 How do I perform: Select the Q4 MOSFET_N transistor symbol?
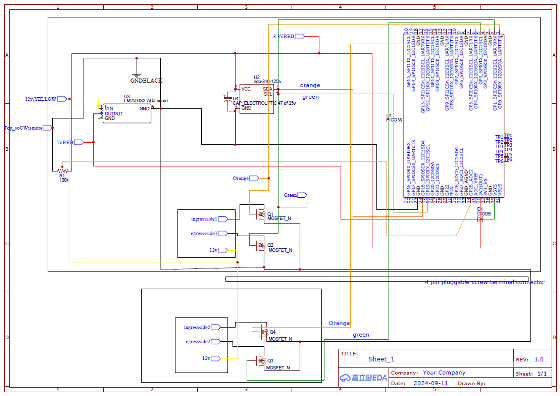click(263, 332)
